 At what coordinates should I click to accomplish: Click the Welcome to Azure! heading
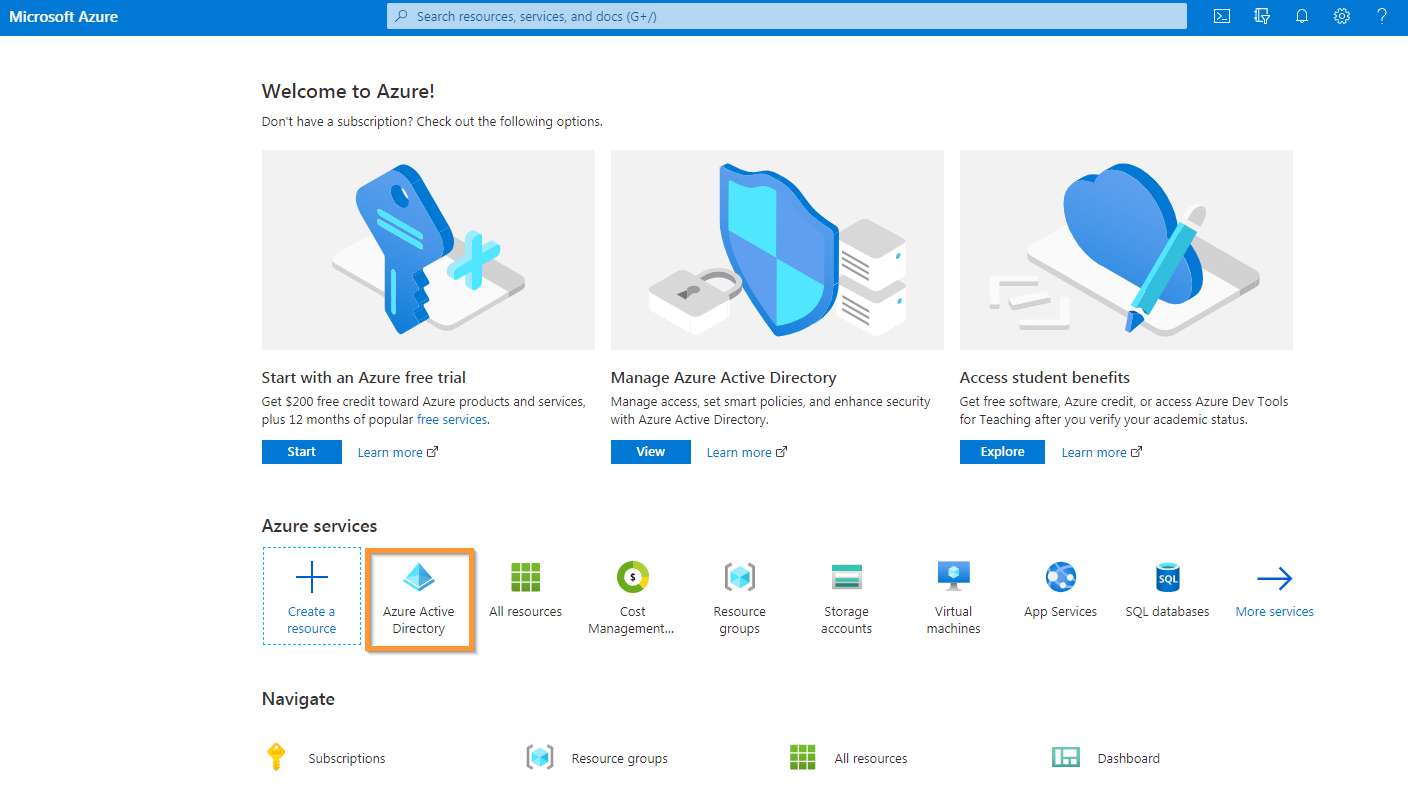348,91
